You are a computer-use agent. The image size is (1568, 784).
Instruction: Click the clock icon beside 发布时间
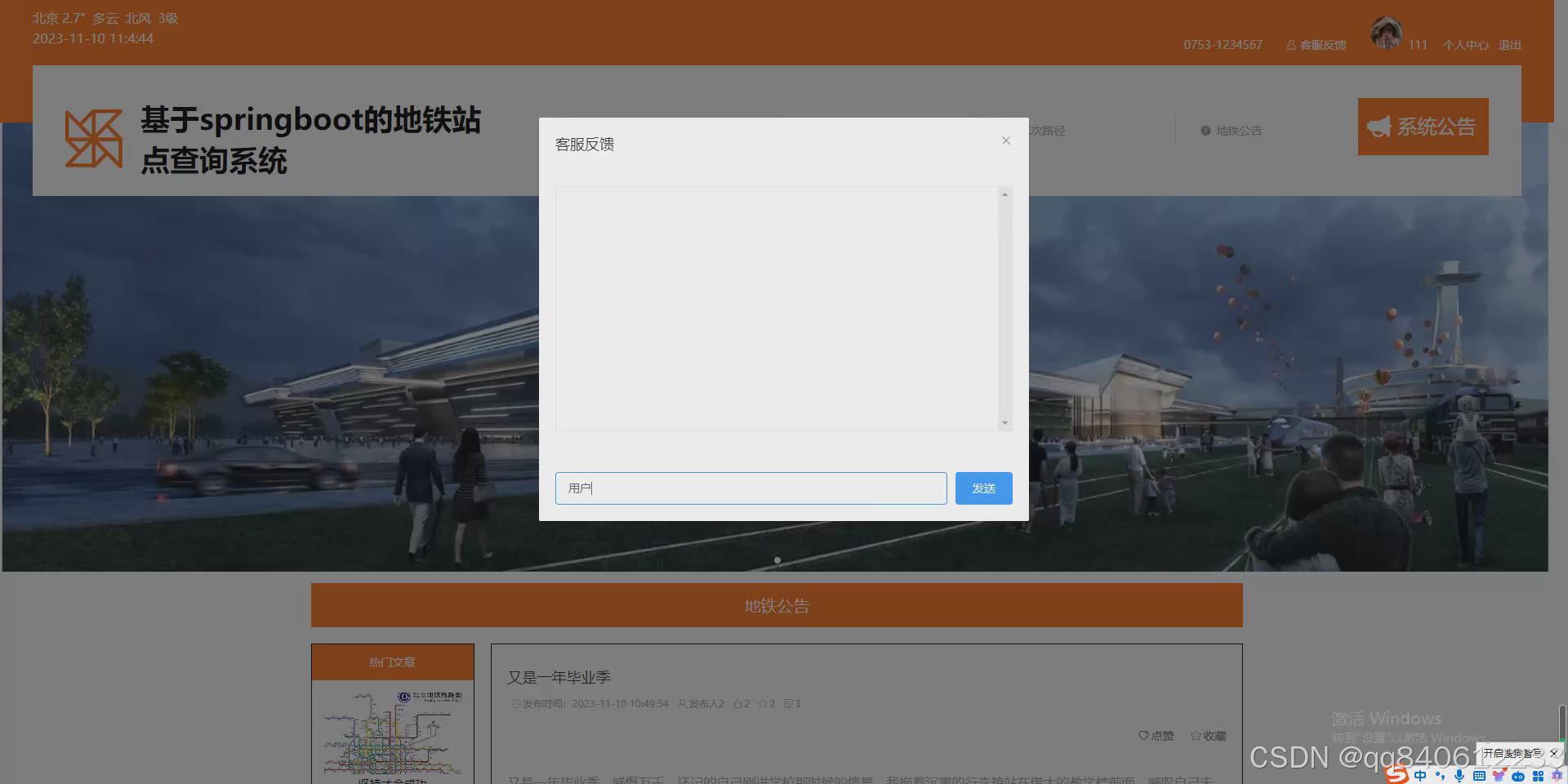tap(516, 703)
